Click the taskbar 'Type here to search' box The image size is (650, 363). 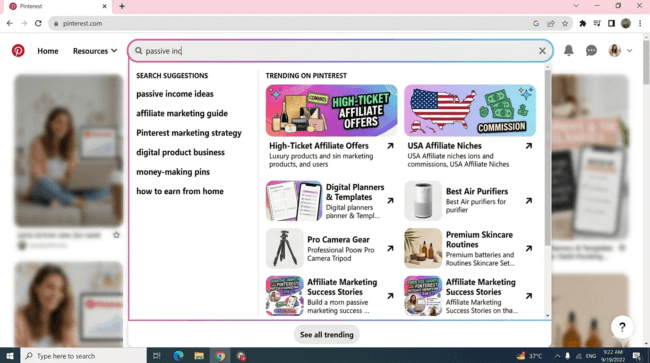83,356
